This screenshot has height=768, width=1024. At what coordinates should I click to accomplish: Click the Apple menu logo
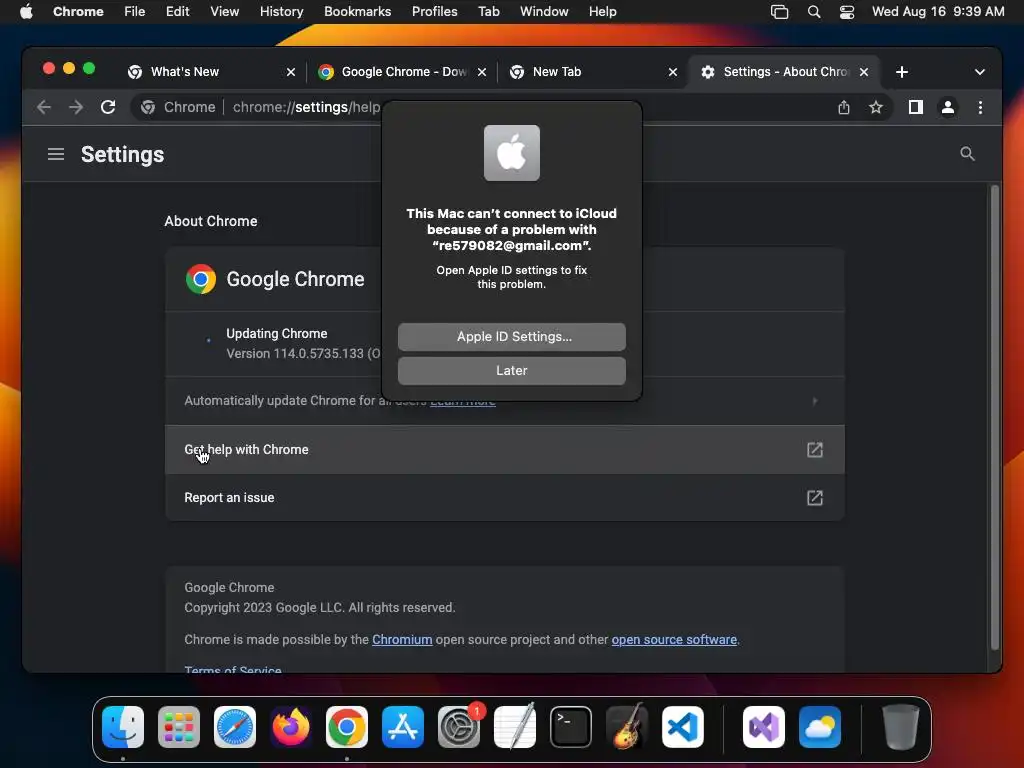coord(26,12)
